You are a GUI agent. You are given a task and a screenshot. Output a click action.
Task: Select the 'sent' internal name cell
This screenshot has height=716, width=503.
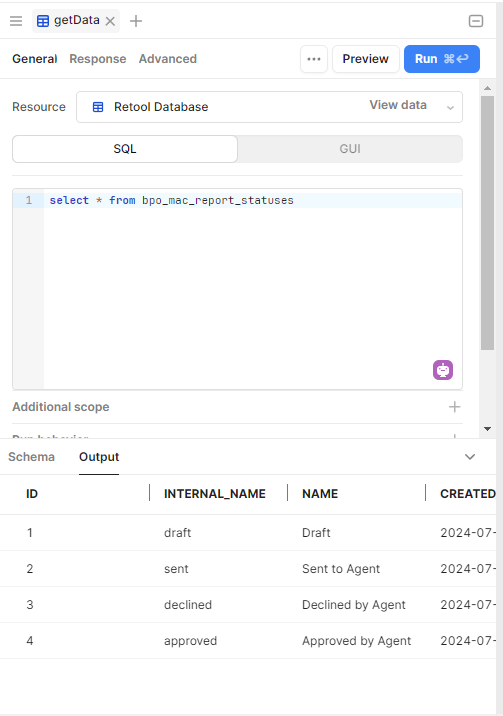pos(176,569)
